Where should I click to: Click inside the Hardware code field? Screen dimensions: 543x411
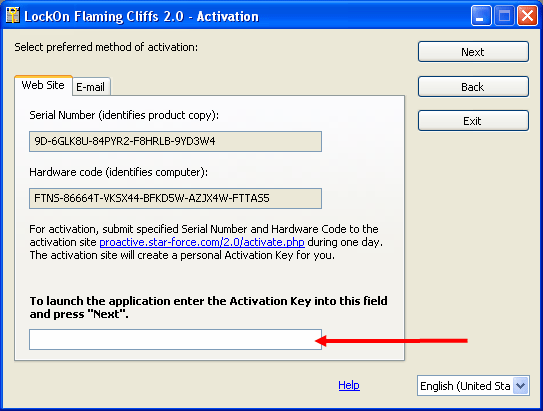point(175,198)
